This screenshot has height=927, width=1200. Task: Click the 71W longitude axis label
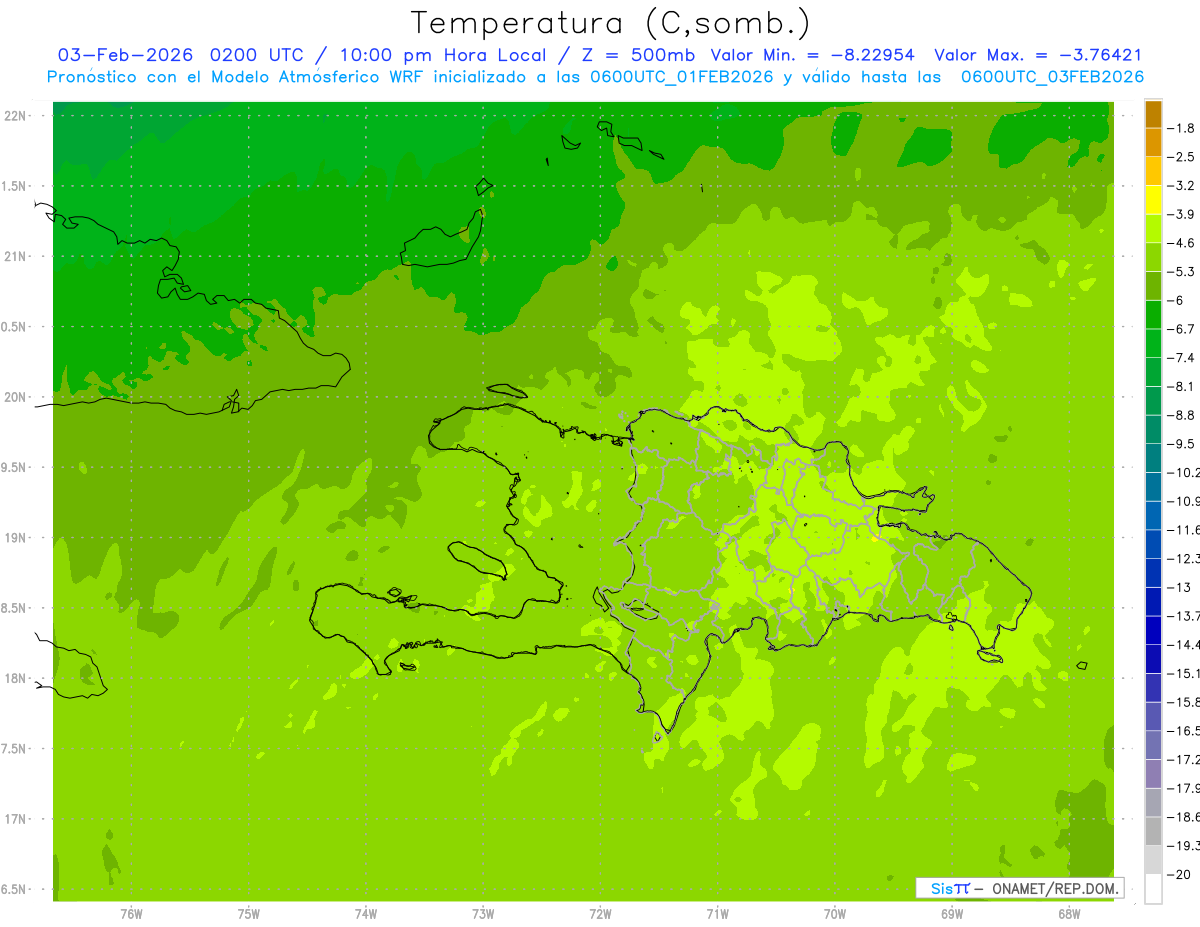[717, 914]
